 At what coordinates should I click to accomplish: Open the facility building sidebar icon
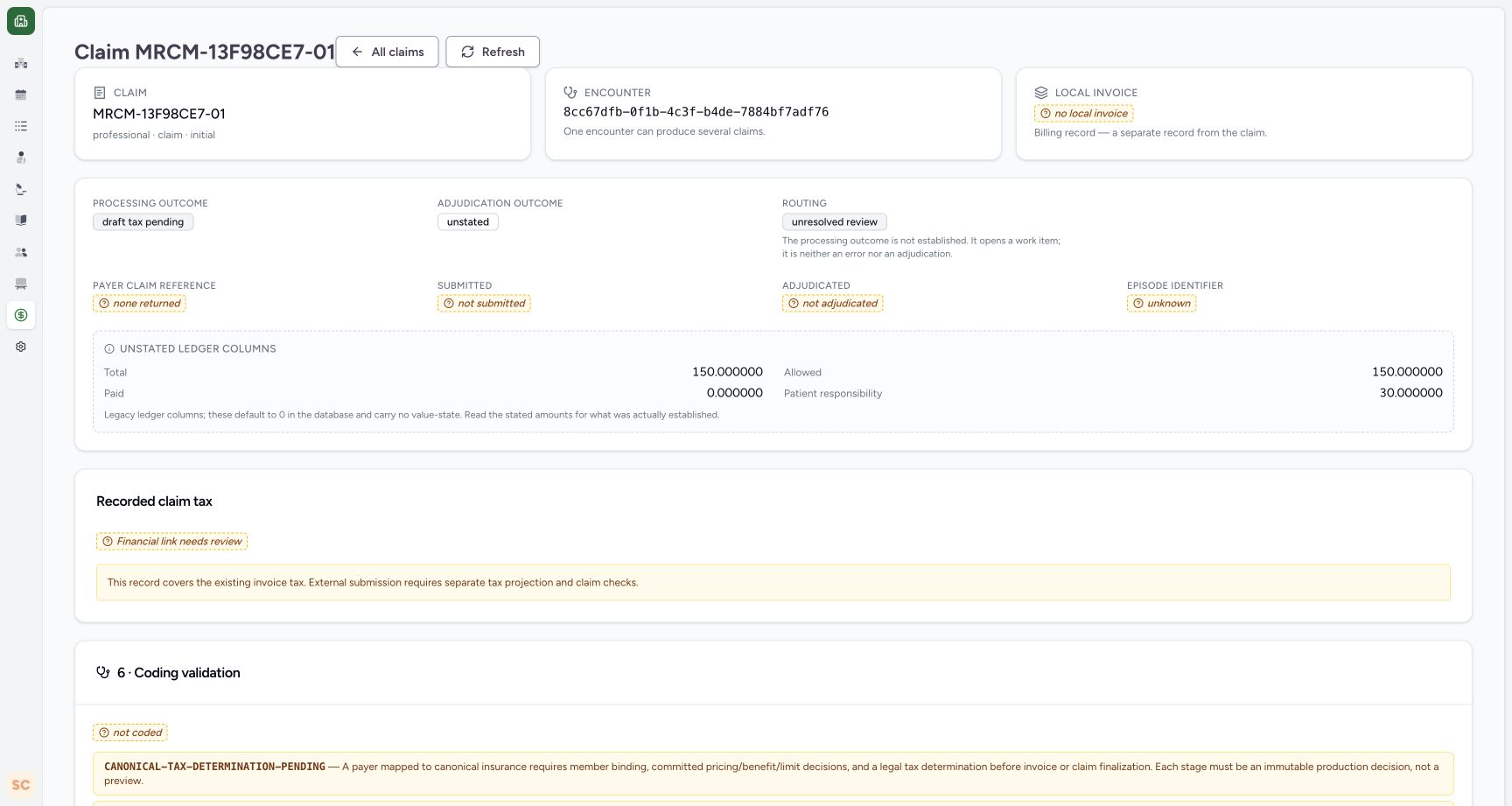[21, 63]
